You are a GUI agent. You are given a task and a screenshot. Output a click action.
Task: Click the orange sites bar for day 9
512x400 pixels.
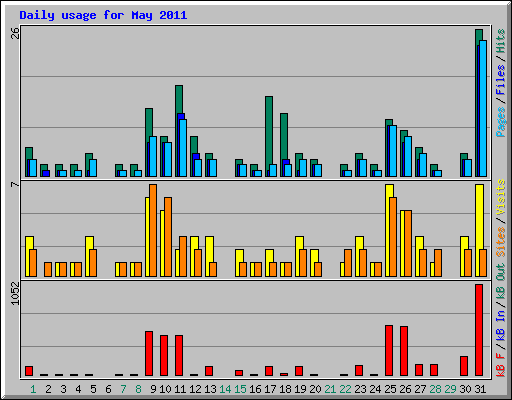point(153,230)
